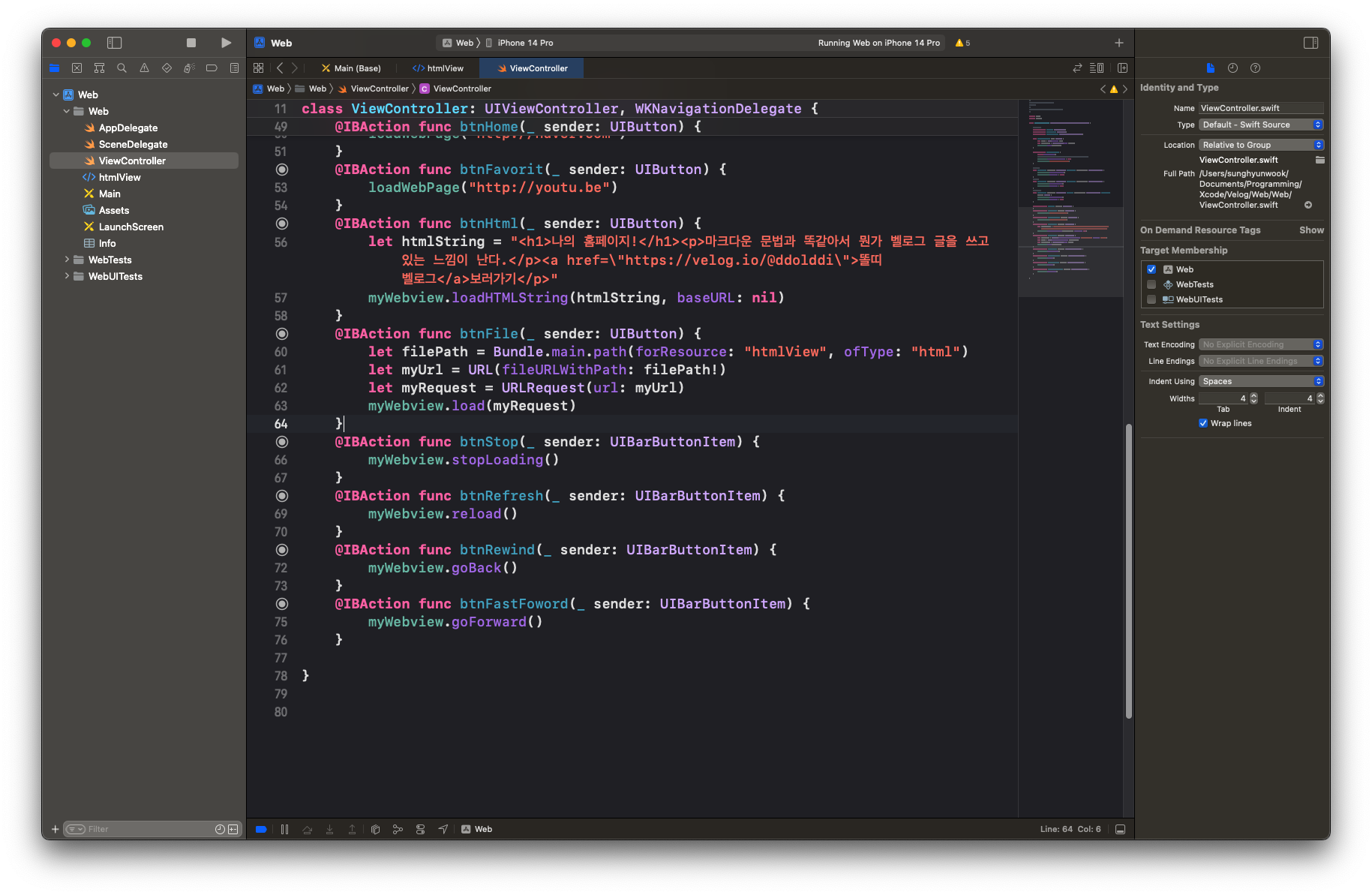
Task: Open the Issue navigator warning icon
Action: click(144, 68)
